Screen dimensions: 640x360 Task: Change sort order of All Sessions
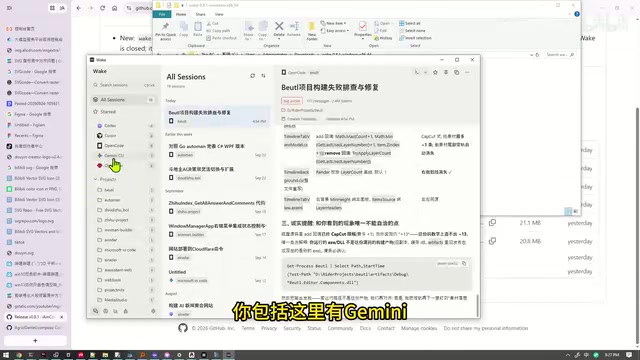(263, 76)
